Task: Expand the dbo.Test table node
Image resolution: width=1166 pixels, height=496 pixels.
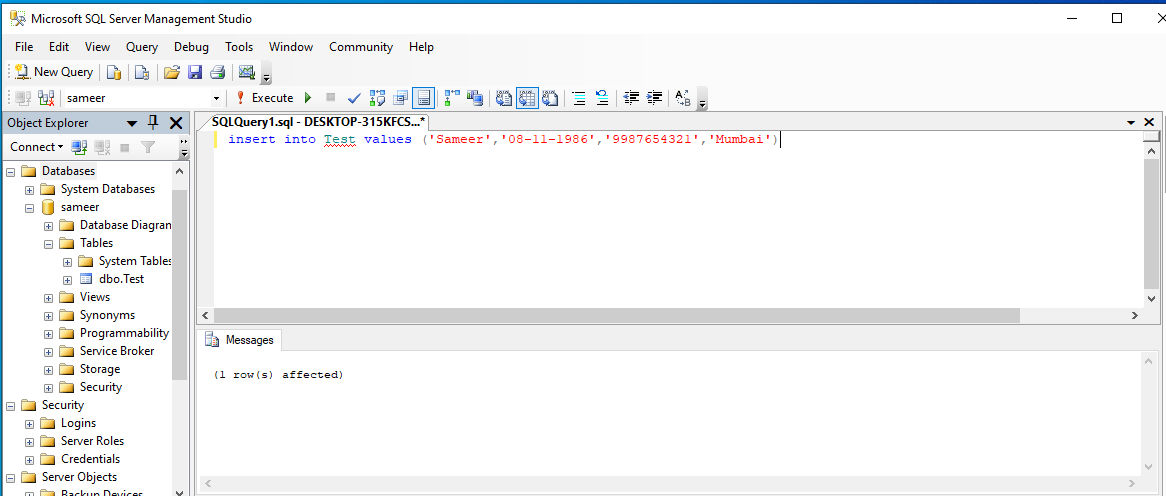Action: coord(68,280)
